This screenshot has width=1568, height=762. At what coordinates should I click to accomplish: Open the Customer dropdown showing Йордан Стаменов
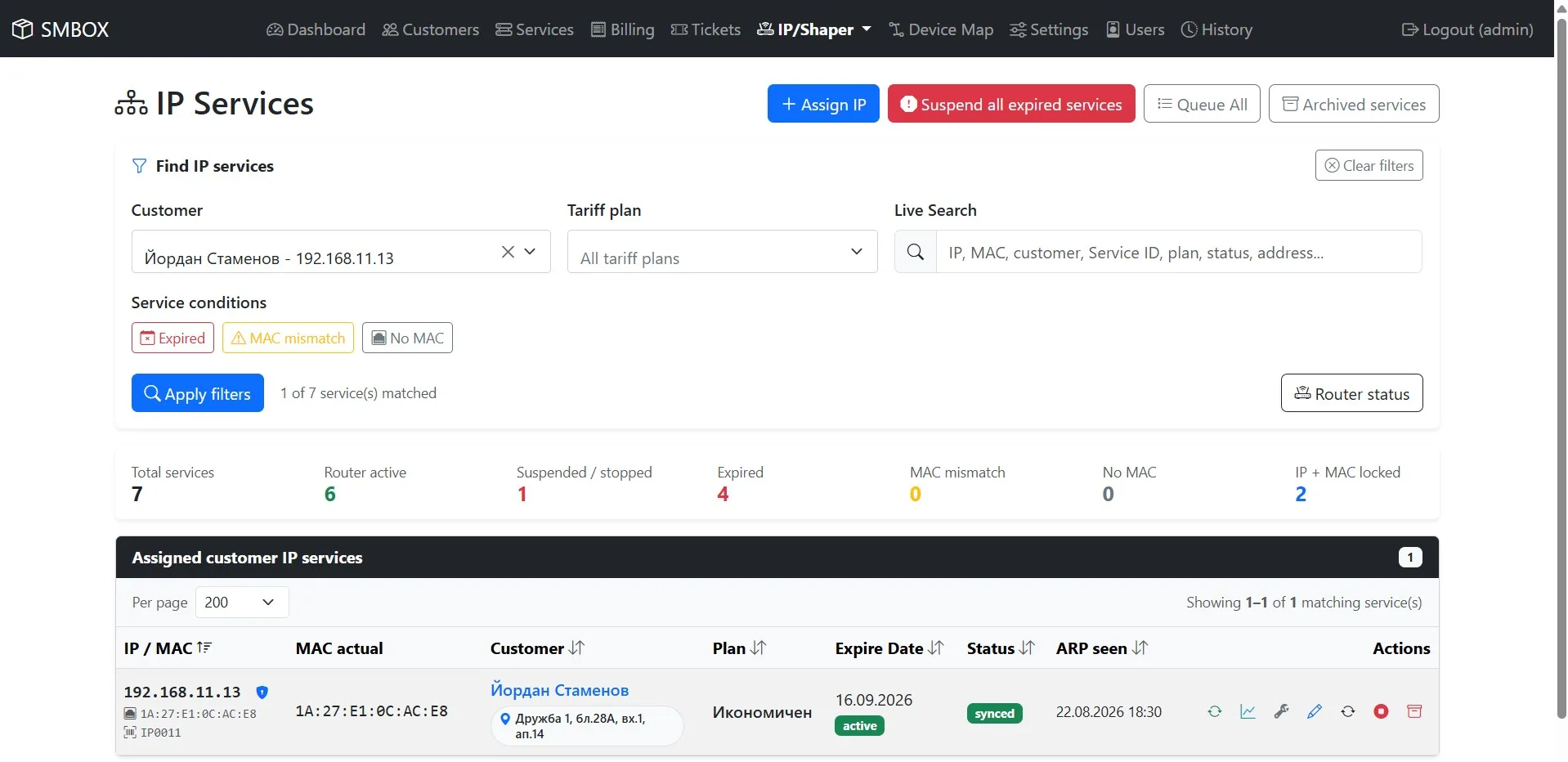pos(341,252)
